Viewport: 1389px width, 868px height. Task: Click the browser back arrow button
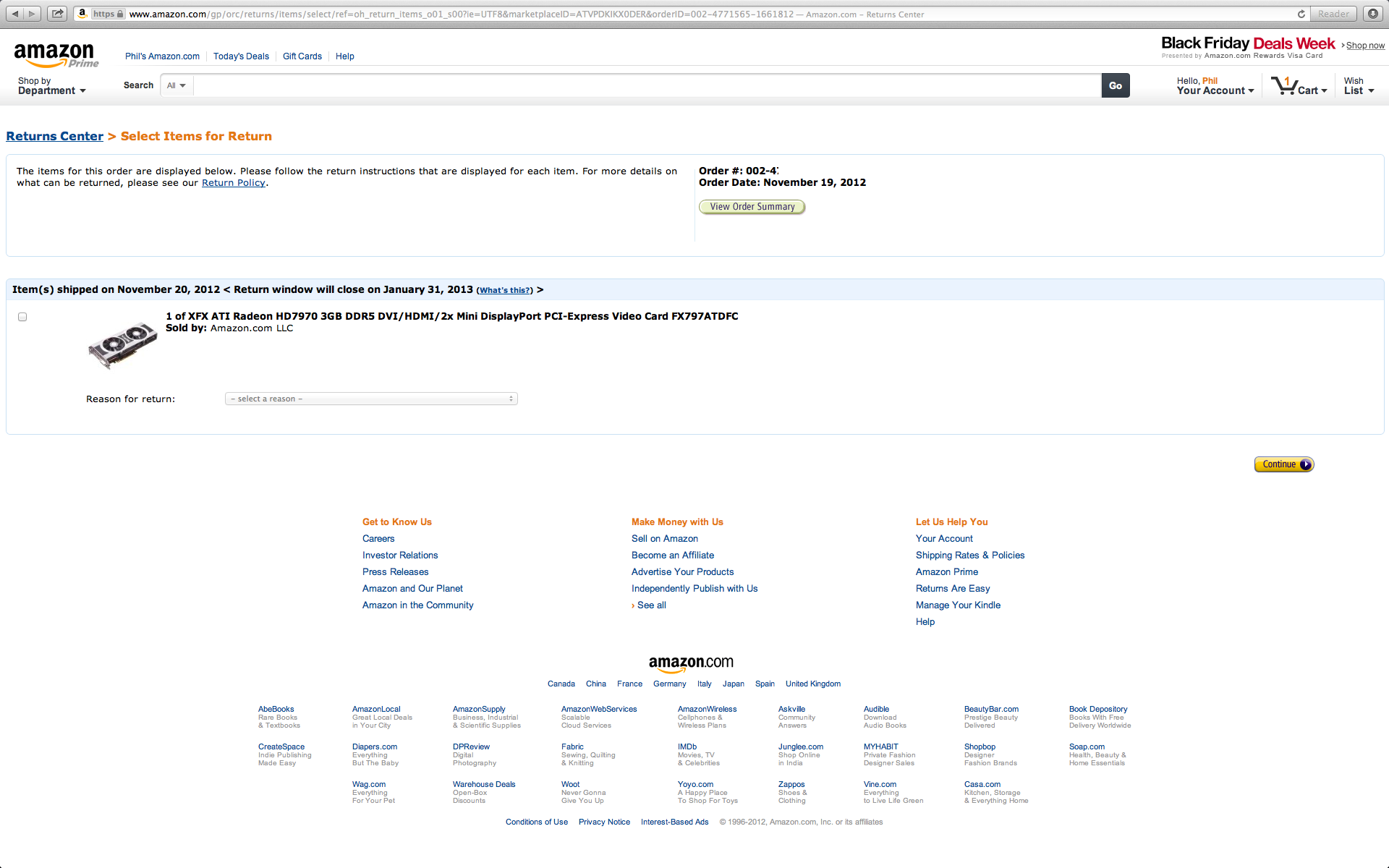point(15,14)
